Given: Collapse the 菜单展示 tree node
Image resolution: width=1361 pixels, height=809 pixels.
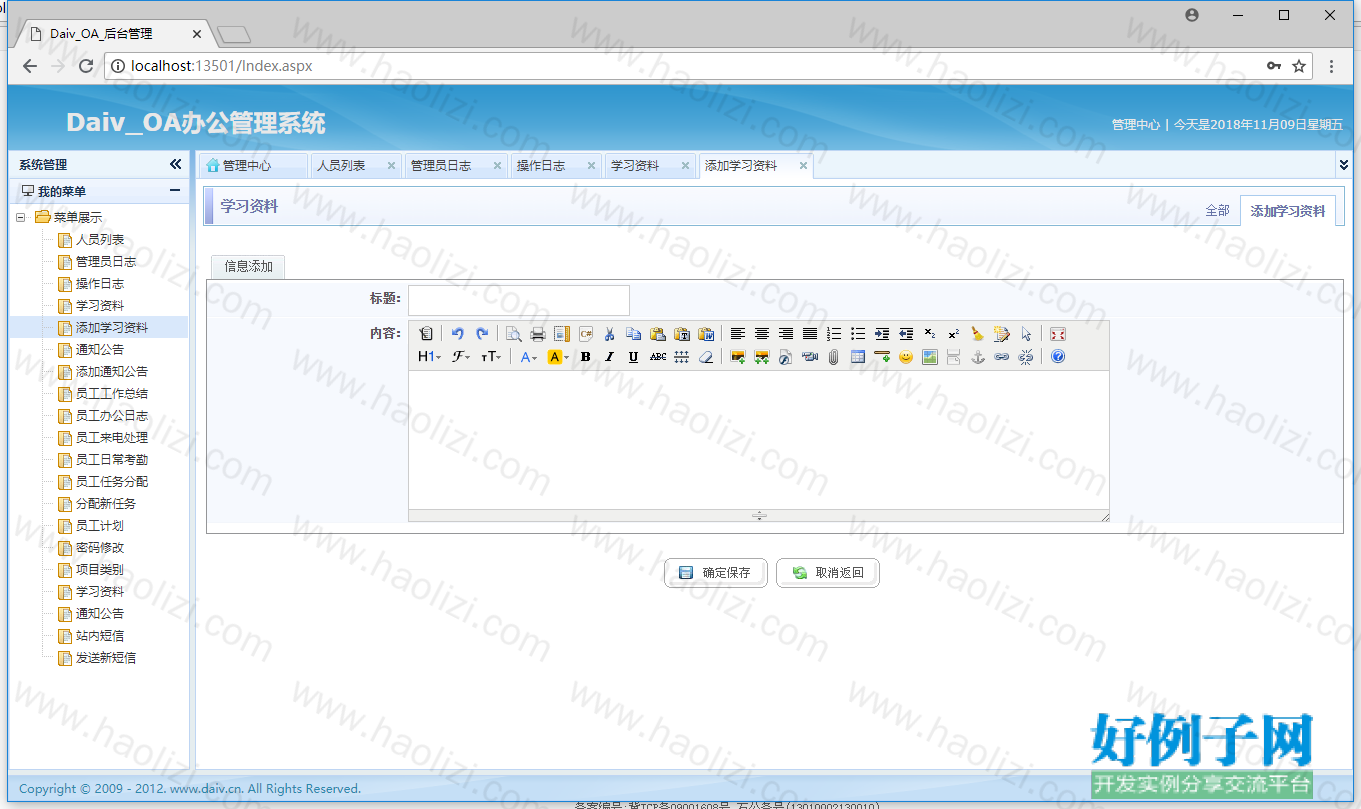Looking at the screenshot, I should pos(21,217).
